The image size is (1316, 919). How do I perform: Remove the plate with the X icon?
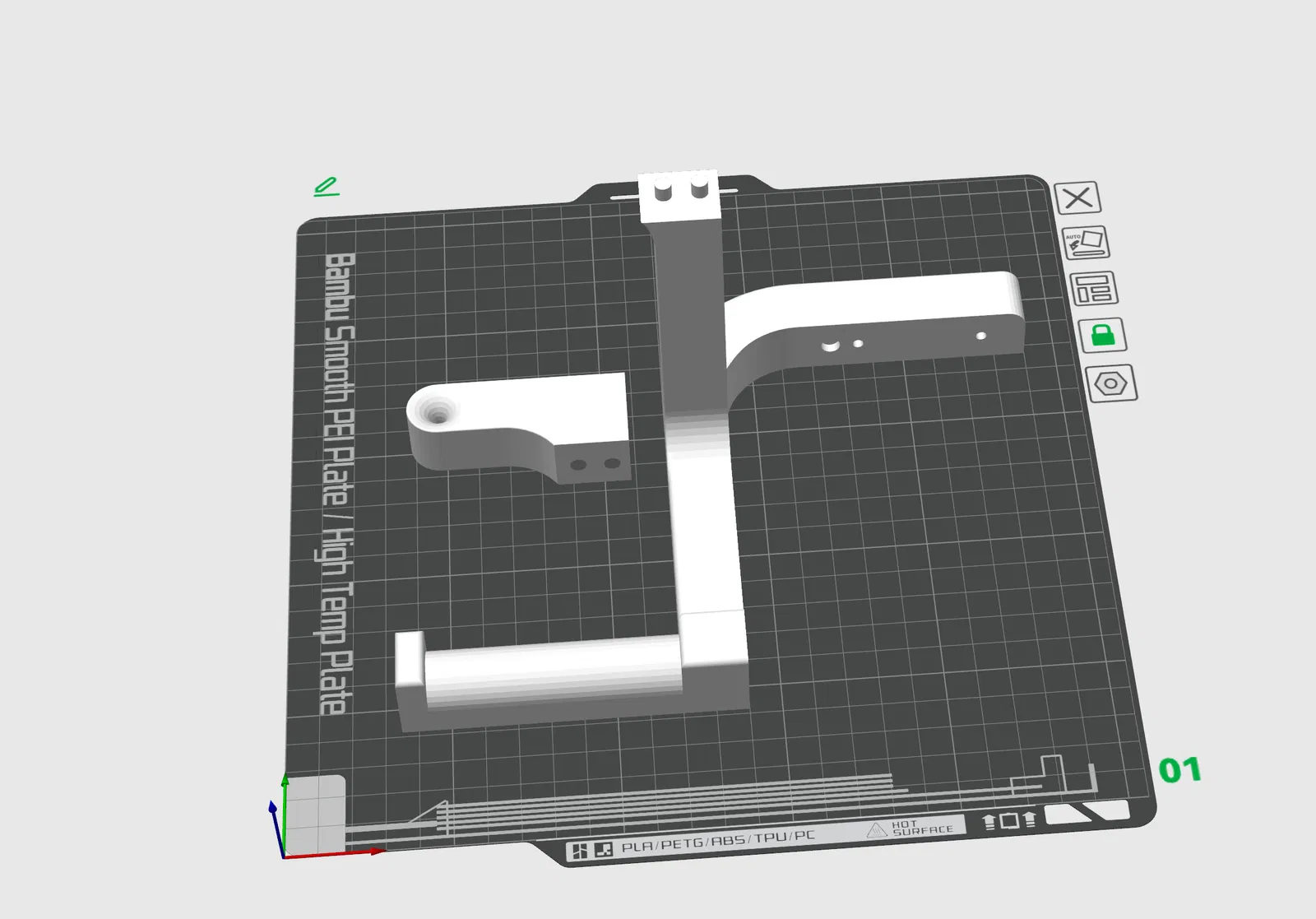click(x=1077, y=198)
